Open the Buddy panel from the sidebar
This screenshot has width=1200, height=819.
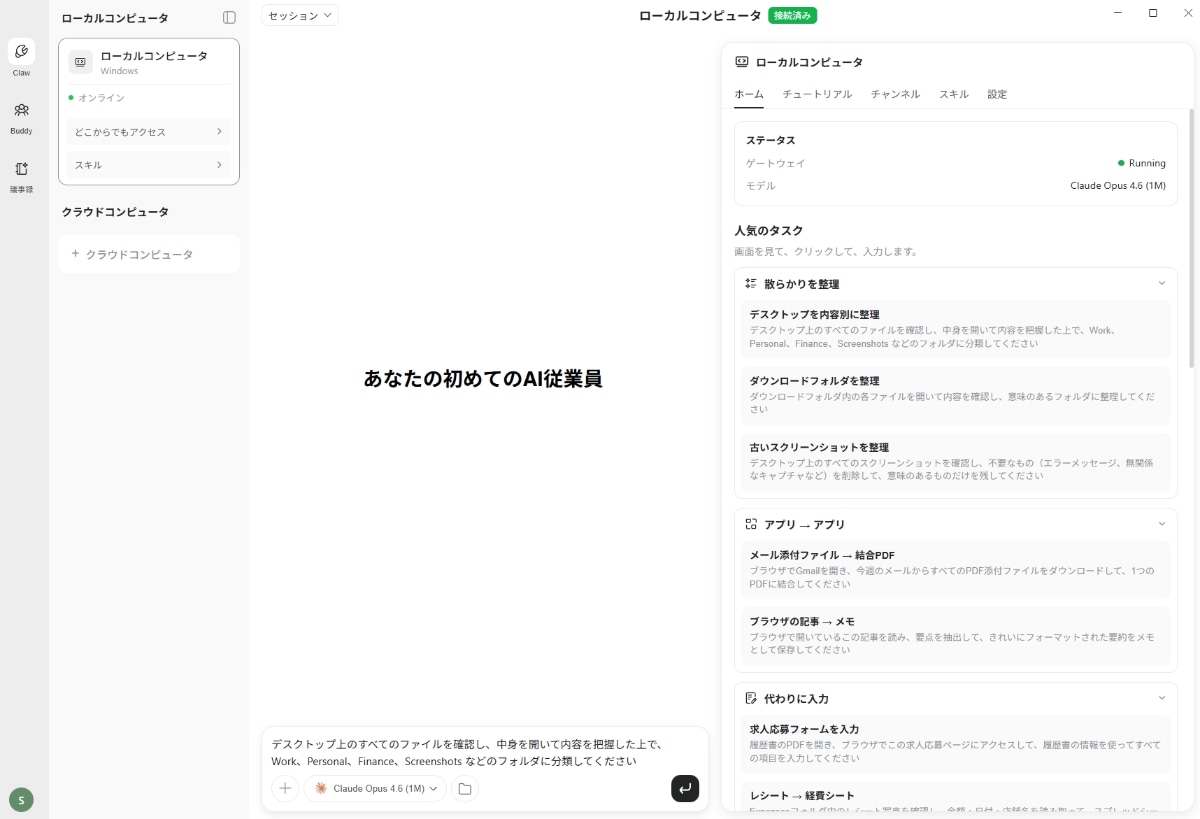(21, 116)
